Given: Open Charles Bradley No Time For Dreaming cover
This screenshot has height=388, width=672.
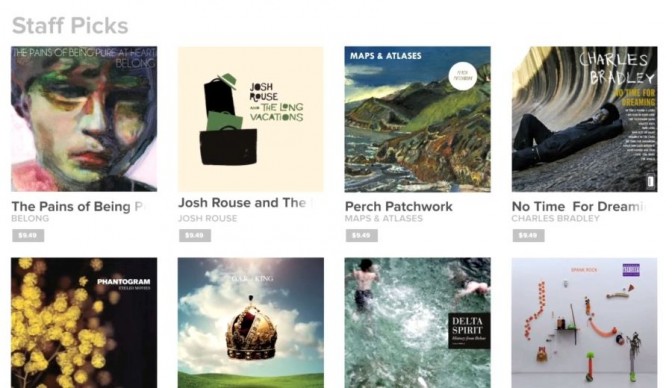Looking at the screenshot, I should pos(584,119).
